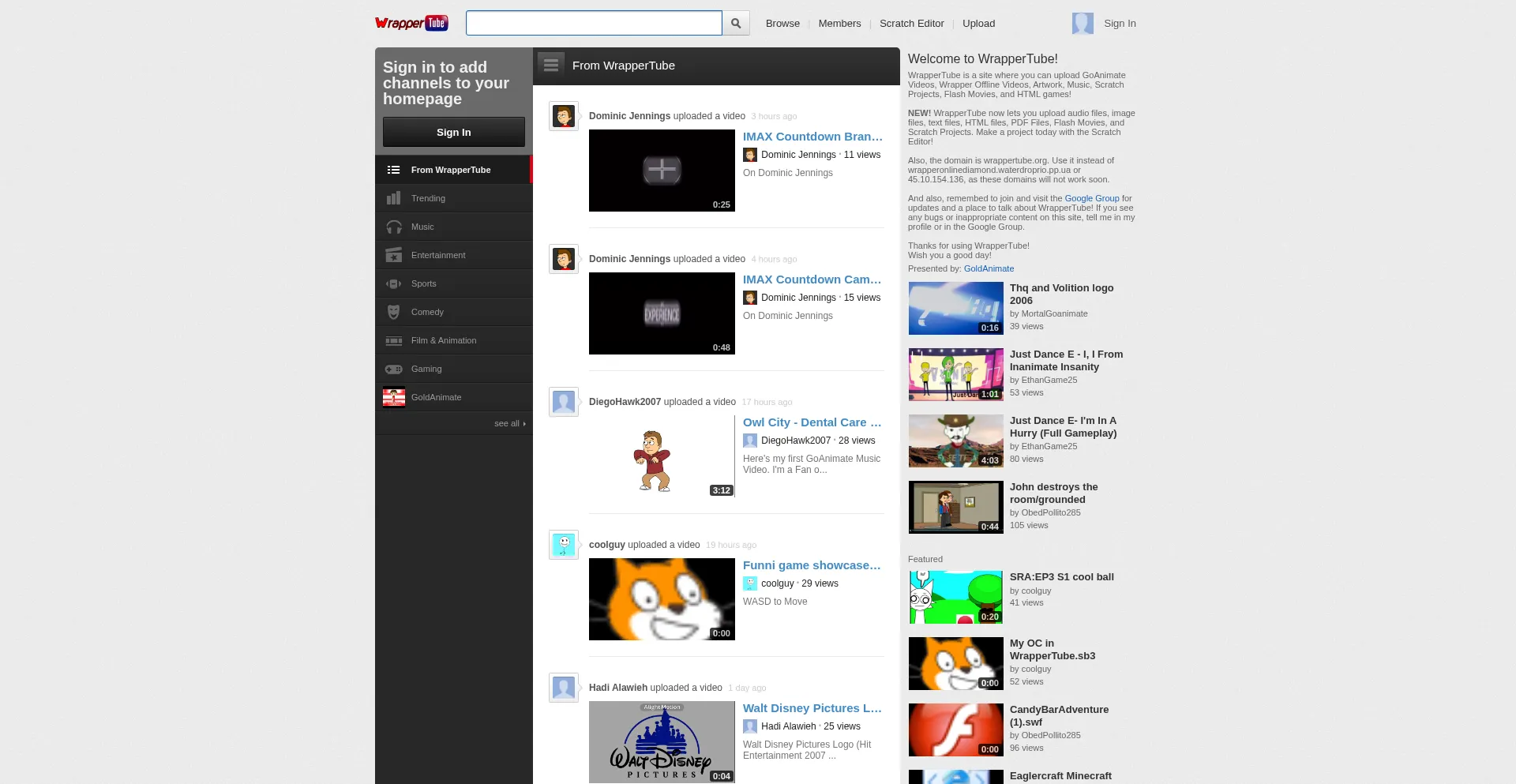1516x784 pixels.
Task: Go to the Upload page
Action: click(978, 24)
